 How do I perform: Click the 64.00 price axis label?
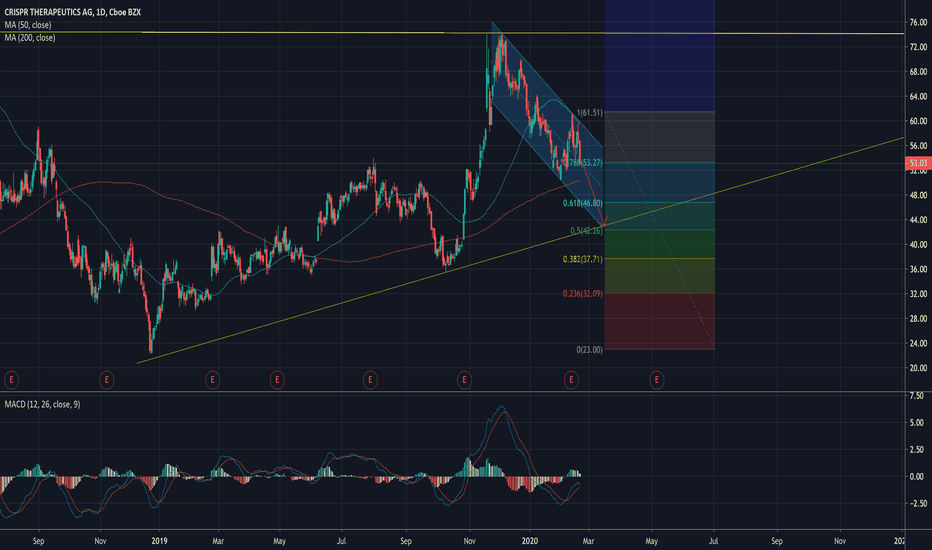918,96
